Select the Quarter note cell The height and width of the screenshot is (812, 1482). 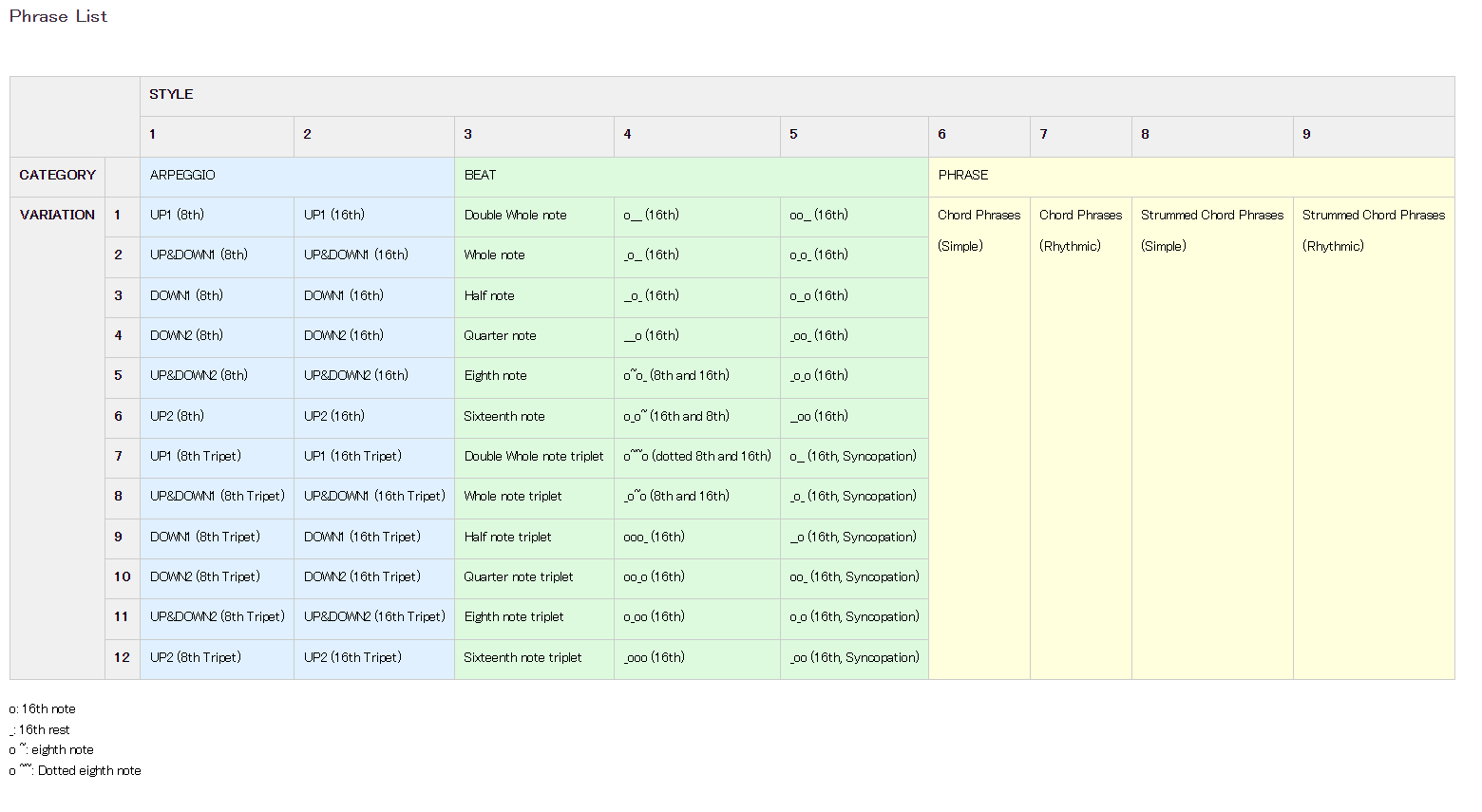534,337
